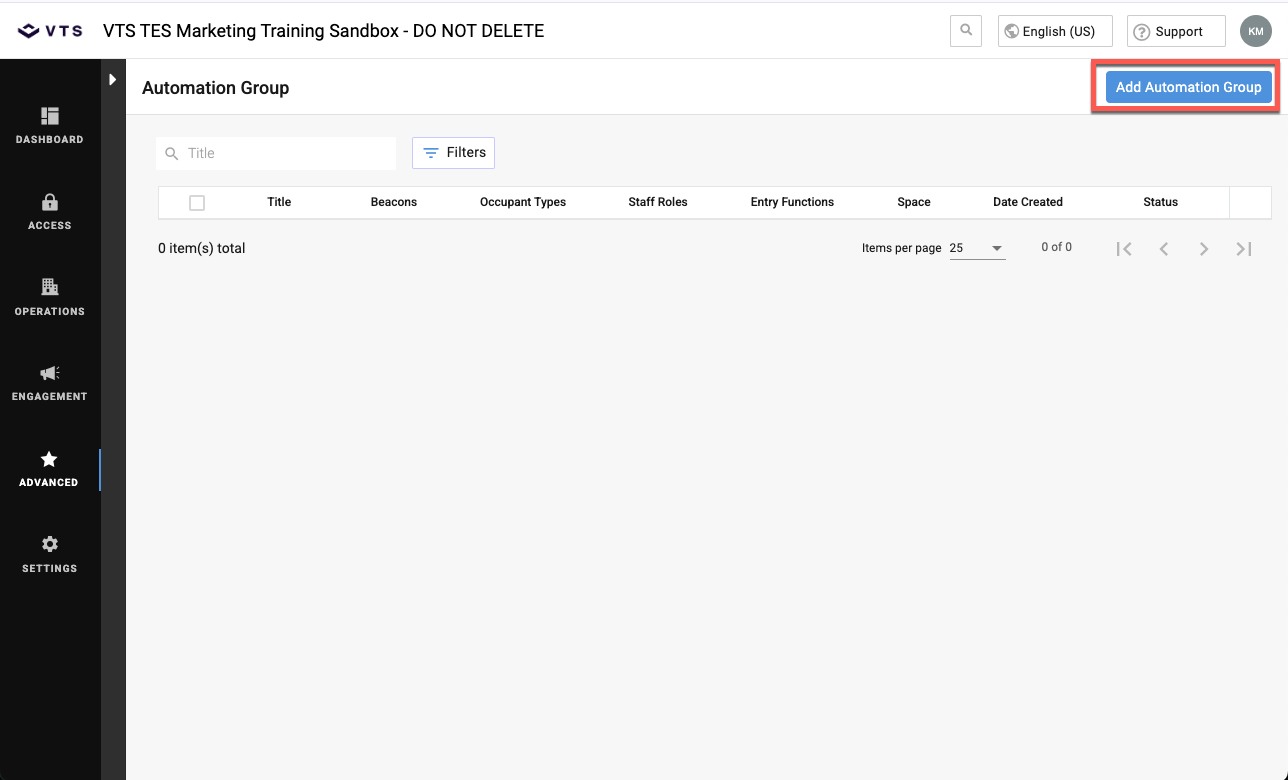Open the Filters button
This screenshot has width=1288, height=780.
[x=453, y=153]
